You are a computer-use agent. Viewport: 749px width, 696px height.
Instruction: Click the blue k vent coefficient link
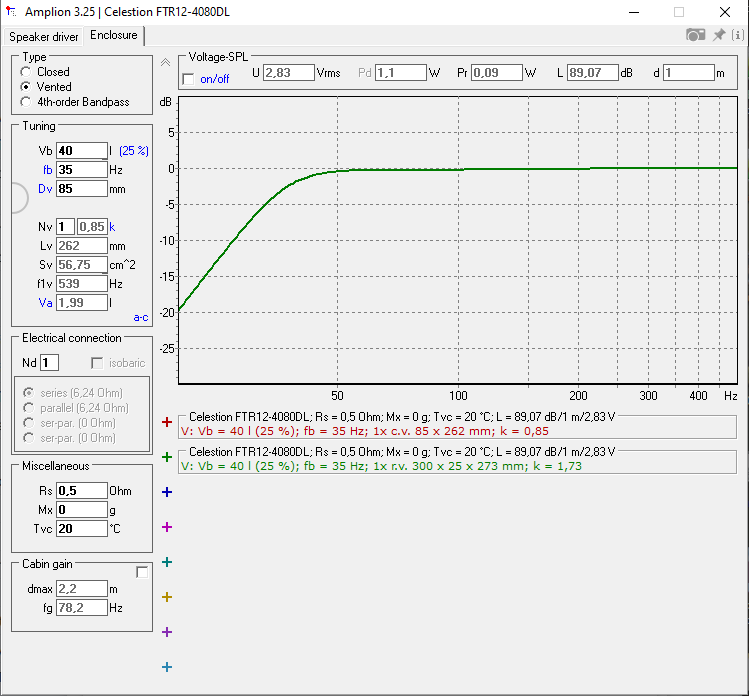[x=112, y=227]
